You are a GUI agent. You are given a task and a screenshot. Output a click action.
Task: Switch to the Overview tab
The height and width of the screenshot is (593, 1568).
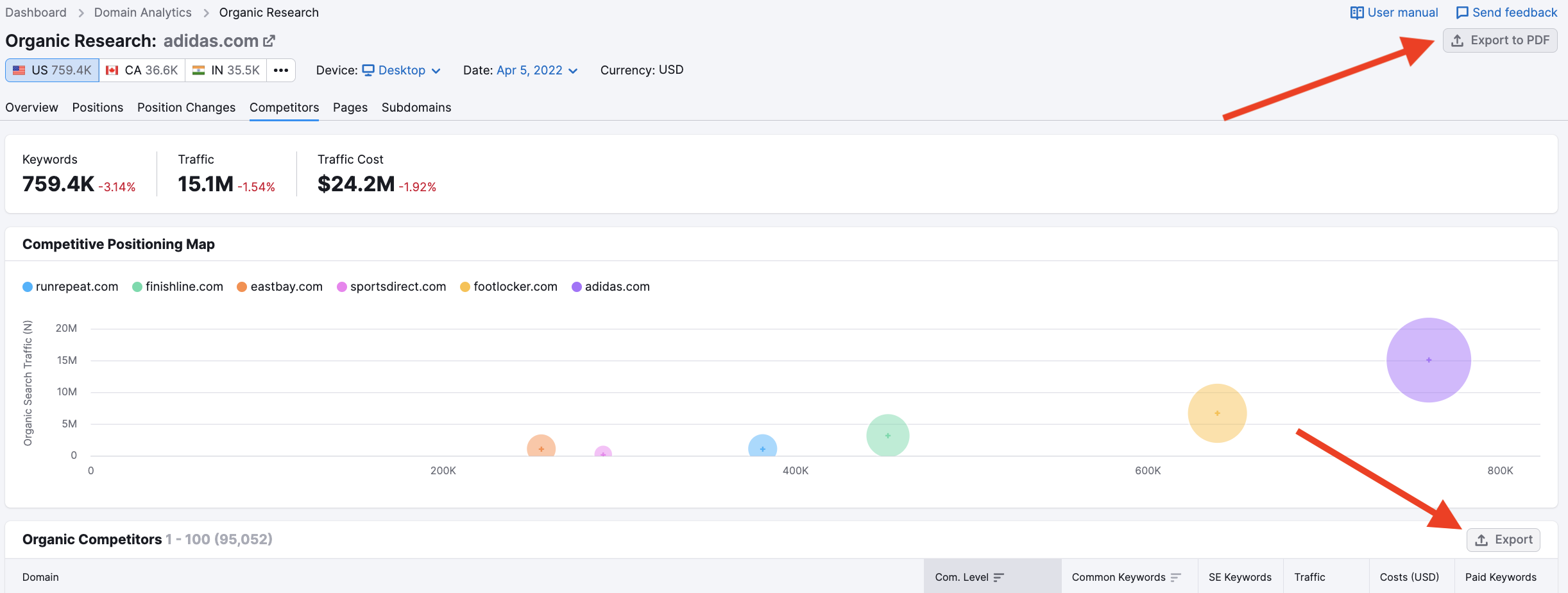(x=31, y=107)
